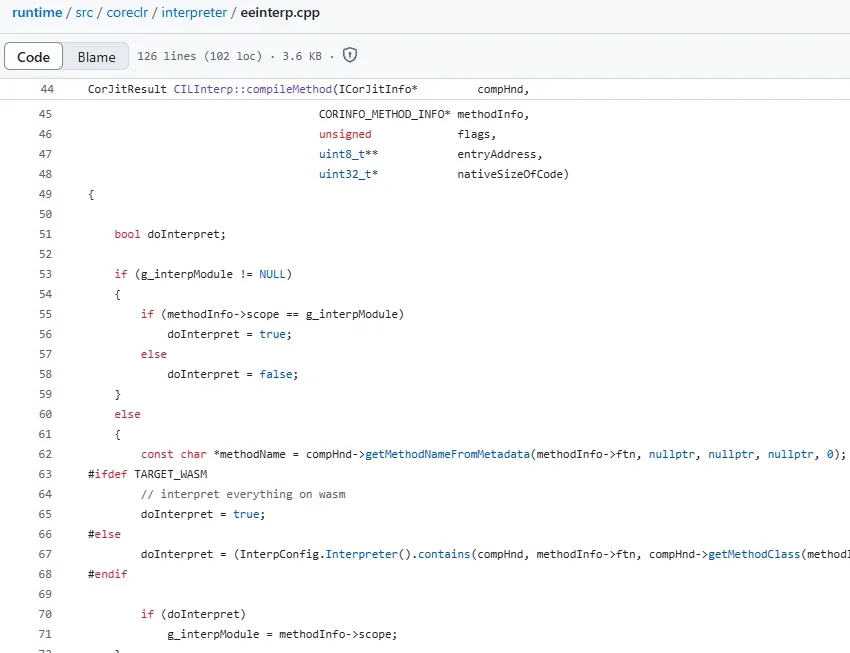Click 'methodInfo->scope == g_interpModule' condition

coord(282,314)
